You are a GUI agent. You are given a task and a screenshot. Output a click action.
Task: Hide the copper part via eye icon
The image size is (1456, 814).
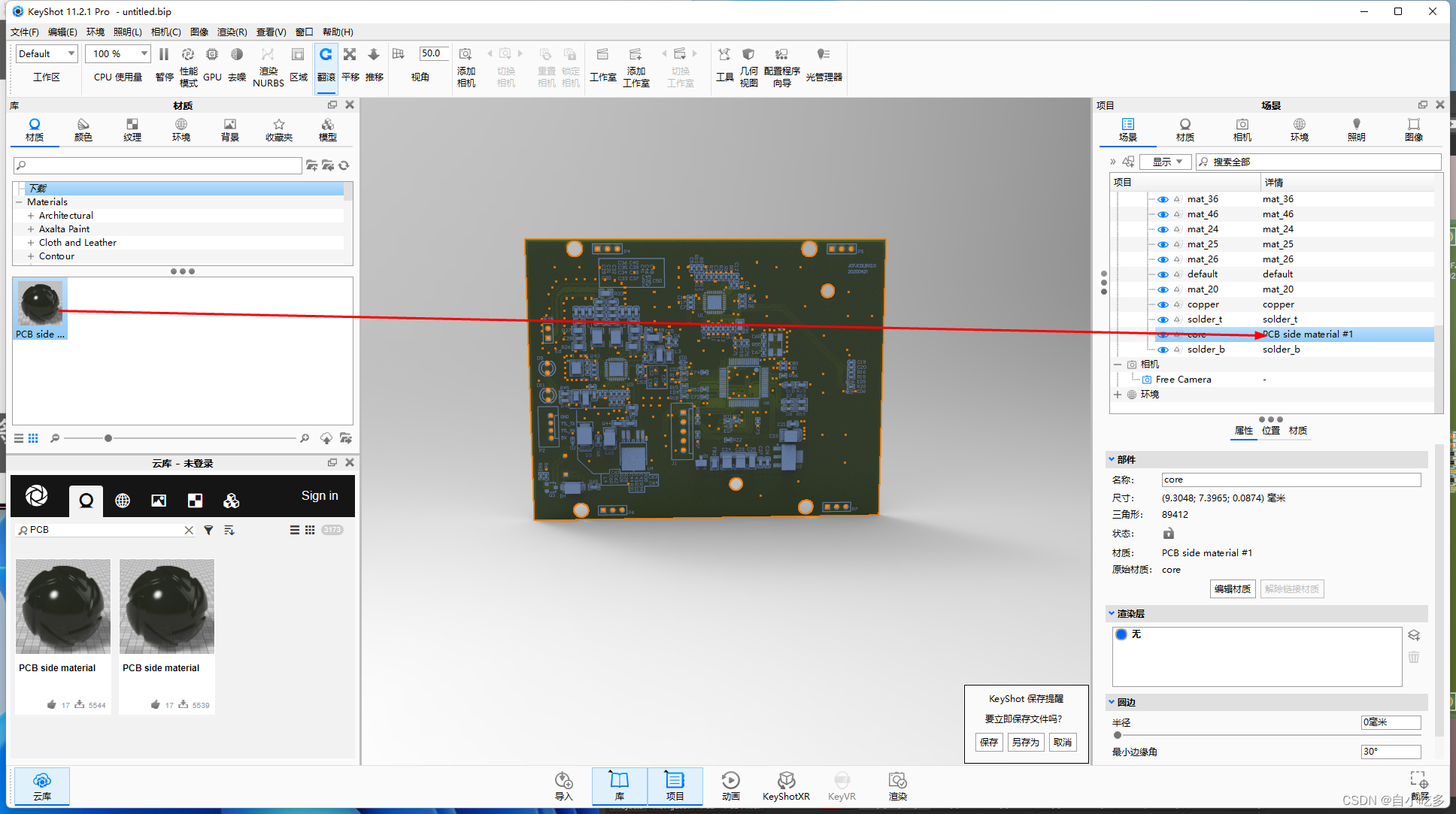1163,304
